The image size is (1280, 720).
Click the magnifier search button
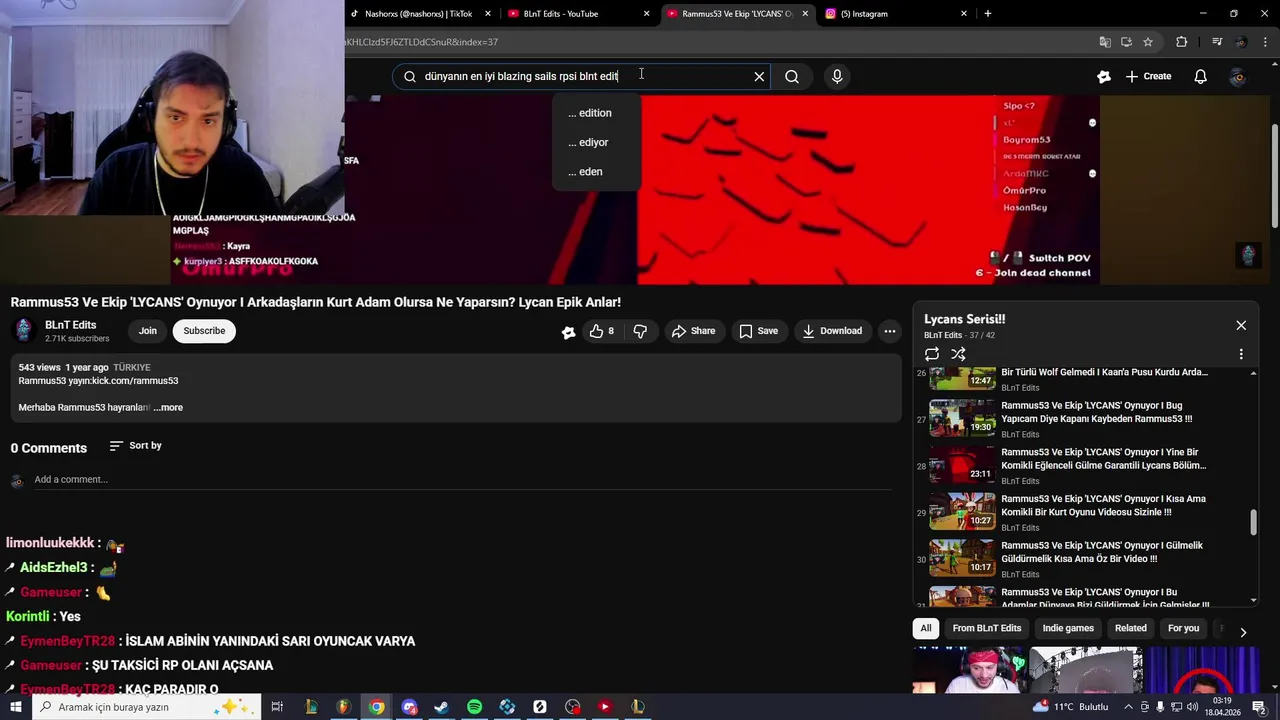[x=792, y=76]
